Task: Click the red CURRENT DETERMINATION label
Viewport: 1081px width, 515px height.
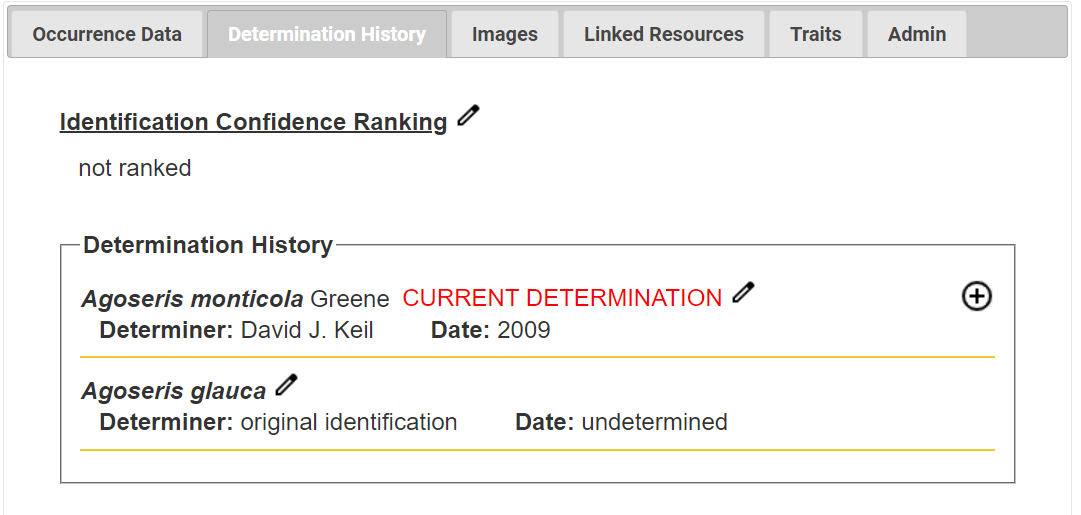Action: coord(563,298)
